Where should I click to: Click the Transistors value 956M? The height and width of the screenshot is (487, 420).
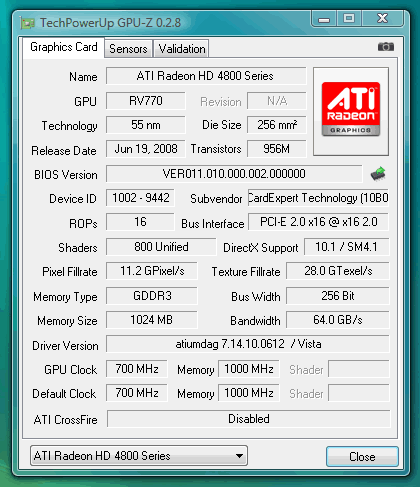click(277, 149)
